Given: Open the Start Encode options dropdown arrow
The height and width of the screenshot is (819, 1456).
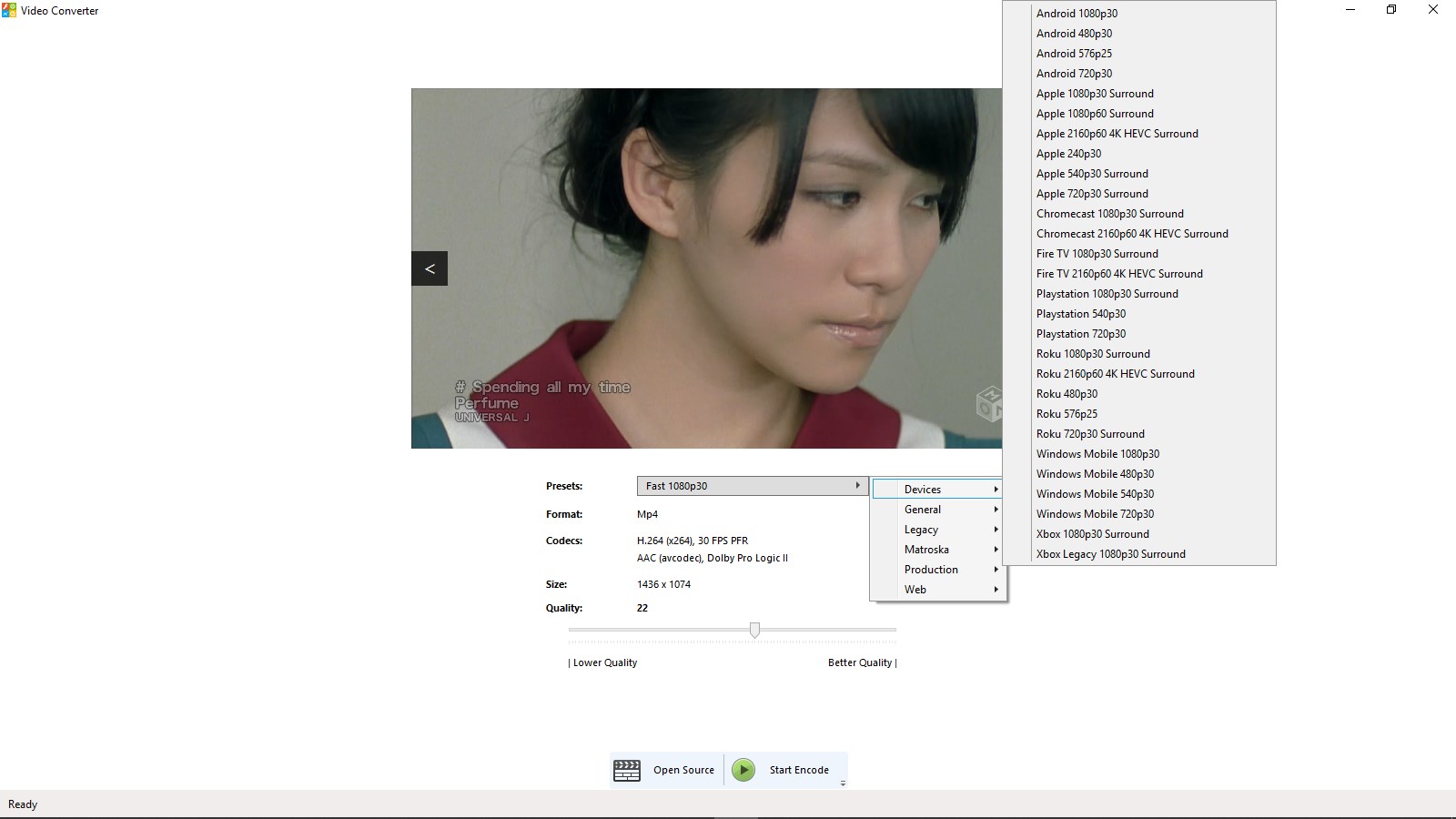Looking at the screenshot, I should tap(843, 784).
